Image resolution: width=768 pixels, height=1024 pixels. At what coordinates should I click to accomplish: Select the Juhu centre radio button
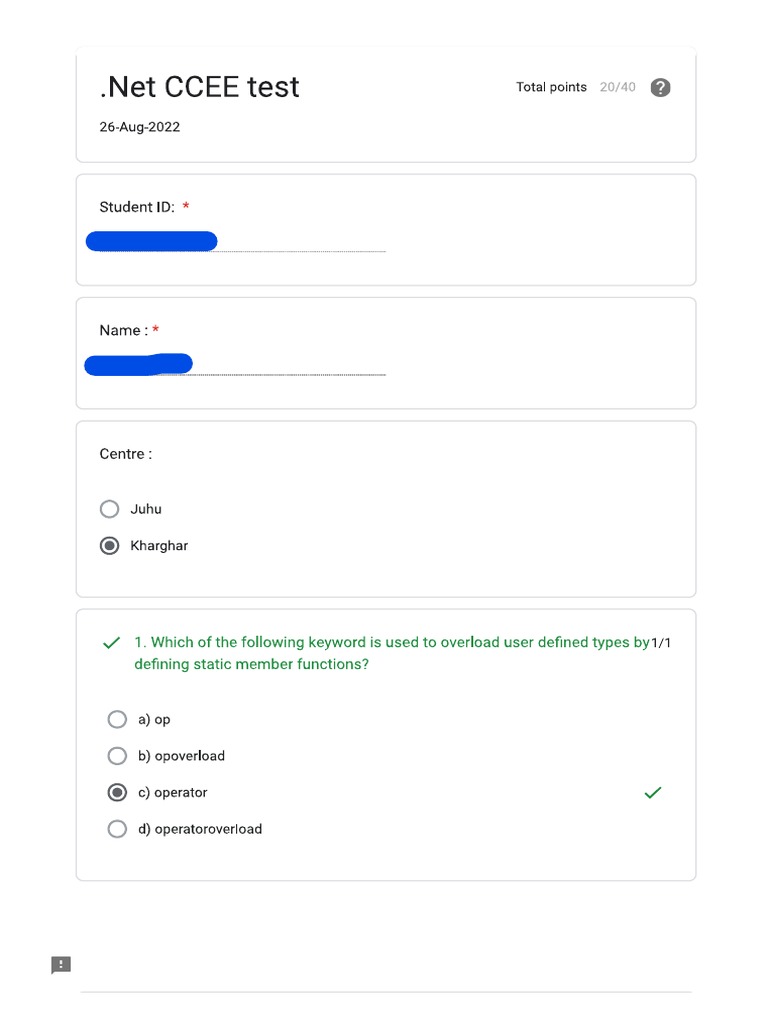coord(110,509)
